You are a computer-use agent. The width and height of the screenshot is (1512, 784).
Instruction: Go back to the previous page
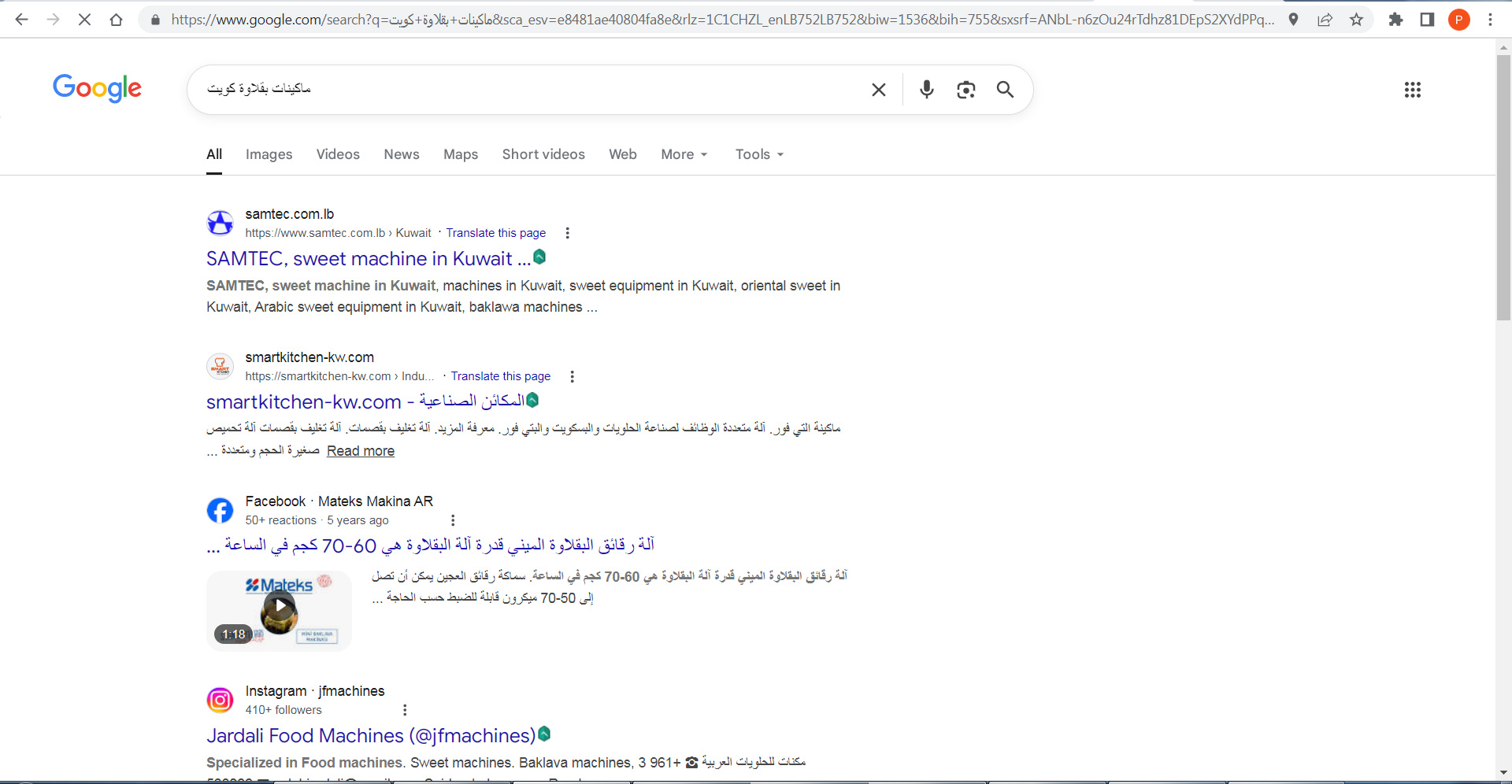[x=21, y=20]
